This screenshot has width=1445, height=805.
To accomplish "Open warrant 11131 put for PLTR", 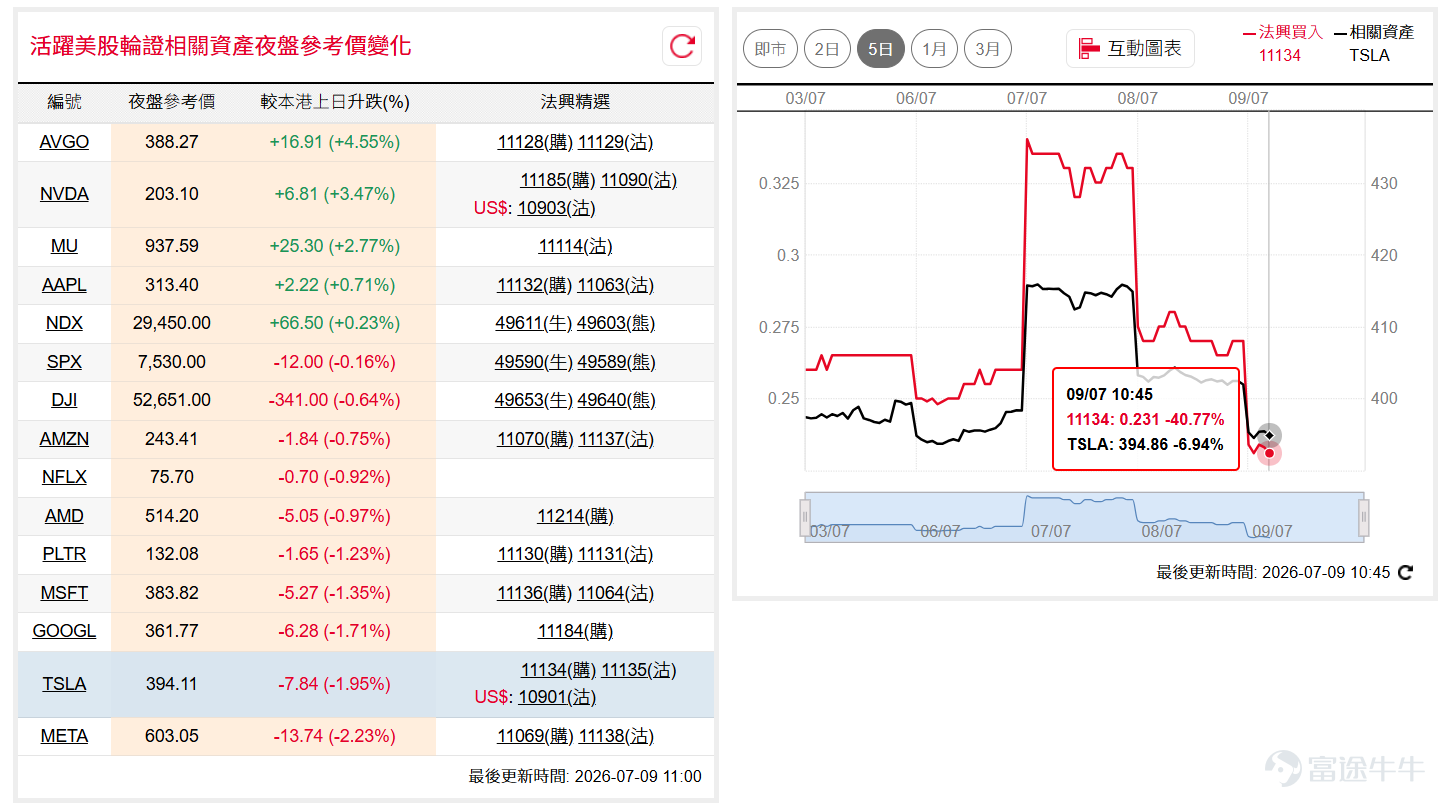I will click(616, 554).
